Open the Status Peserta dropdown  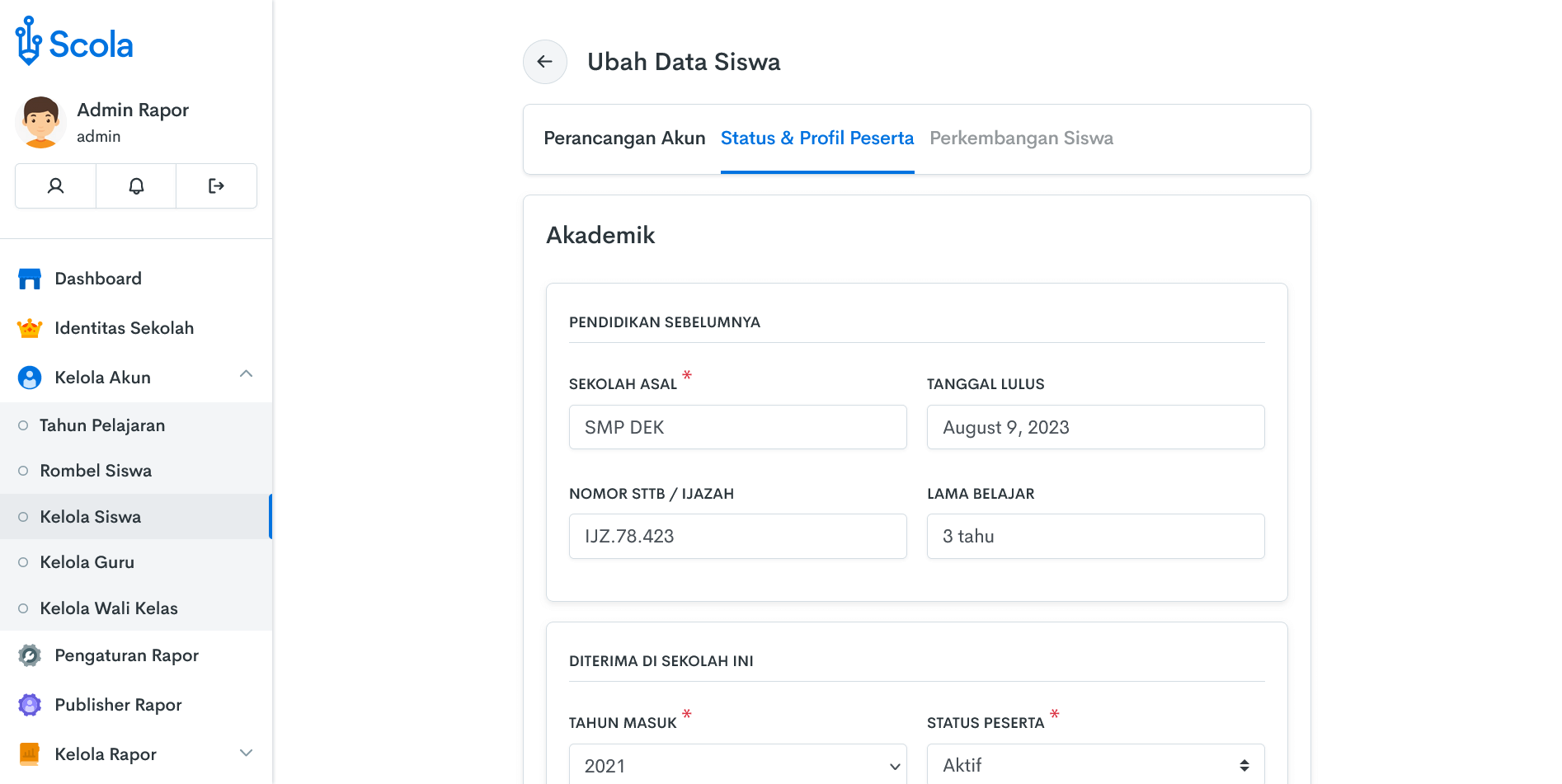(1095, 766)
